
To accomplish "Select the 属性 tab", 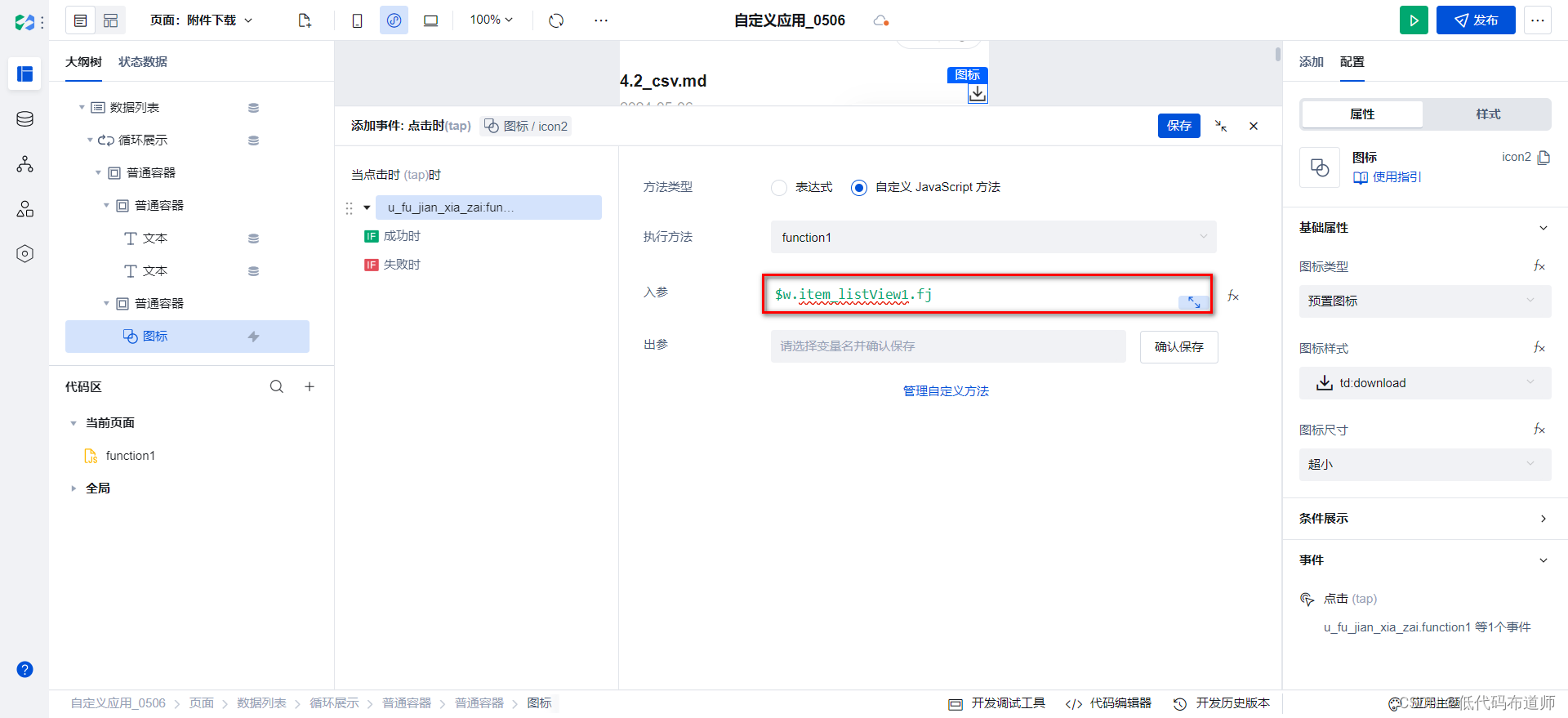I will pyautogui.click(x=1362, y=114).
